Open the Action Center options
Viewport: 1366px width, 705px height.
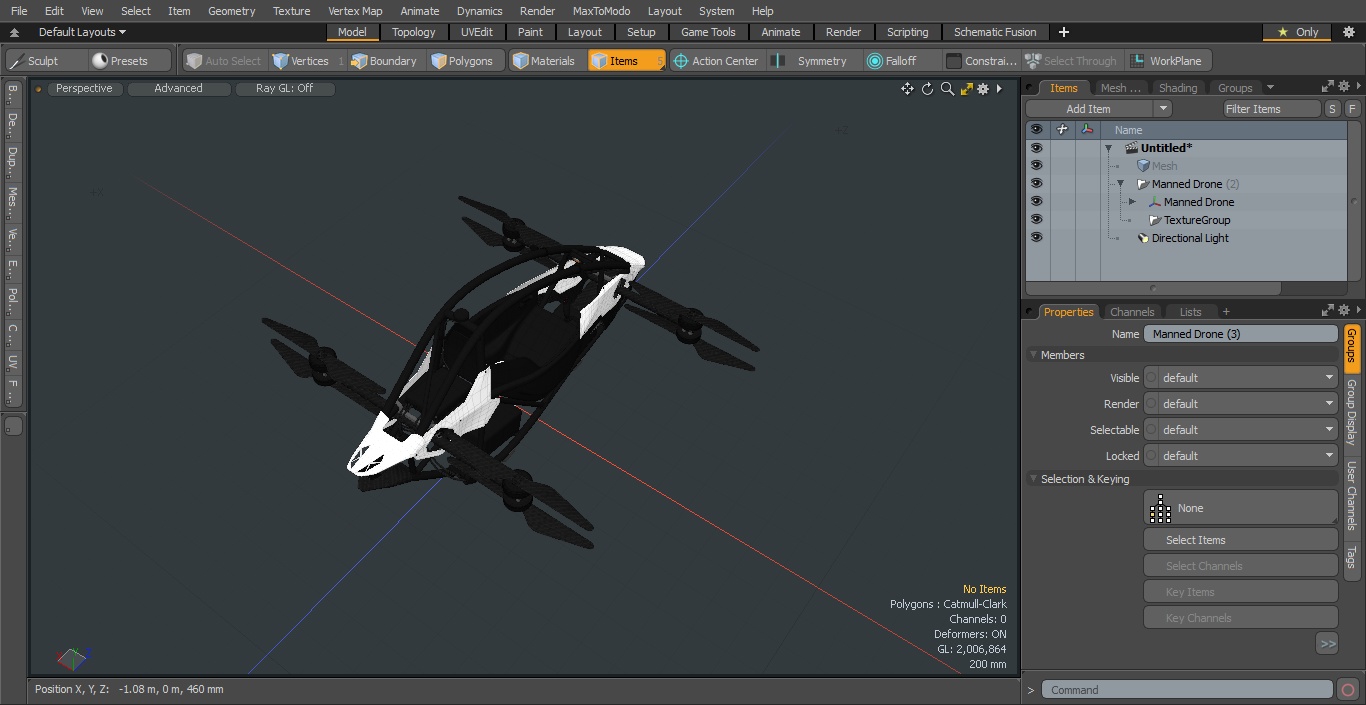[716, 61]
